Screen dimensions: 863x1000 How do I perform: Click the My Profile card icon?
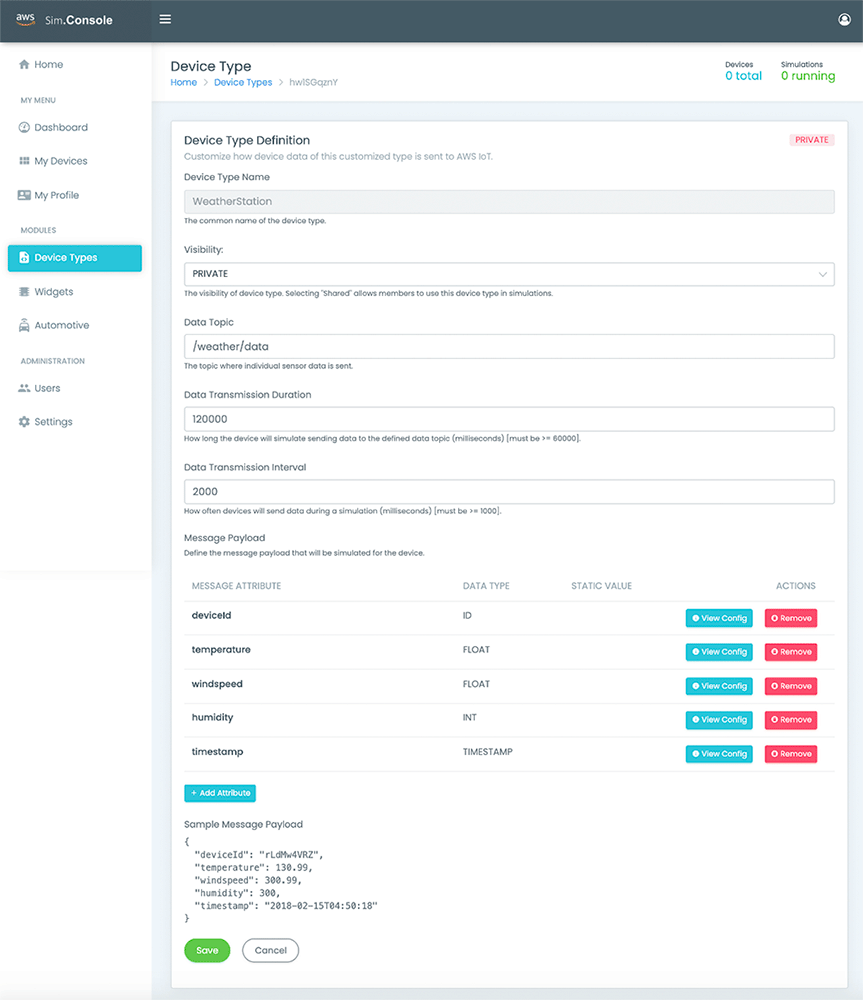point(24,195)
